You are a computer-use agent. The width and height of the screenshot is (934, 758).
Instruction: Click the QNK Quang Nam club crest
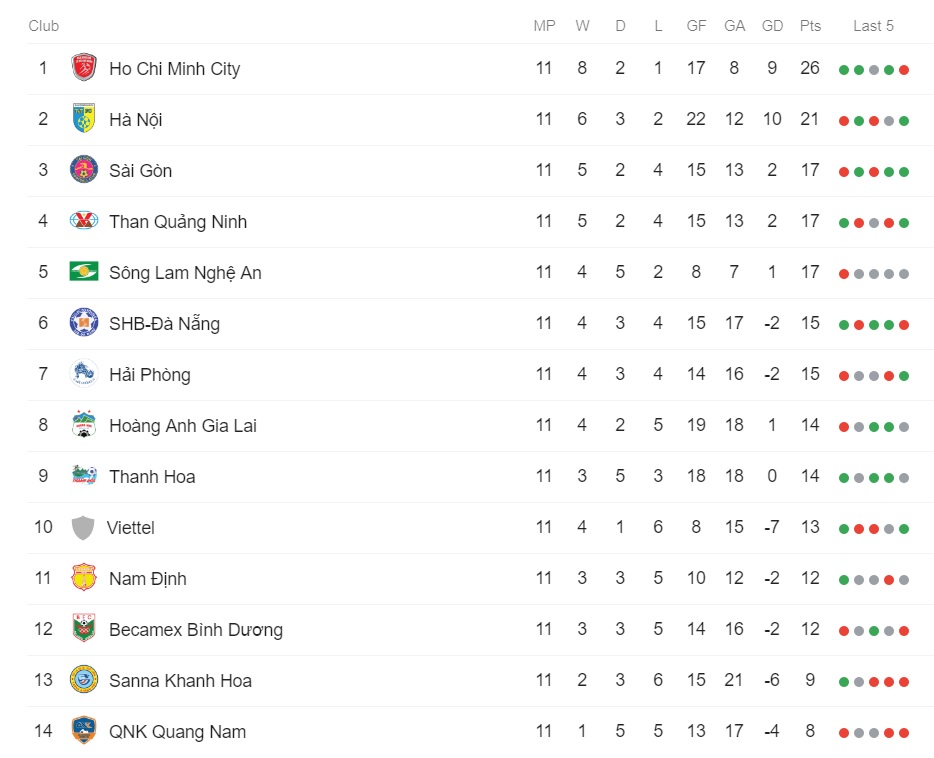[x=84, y=731]
